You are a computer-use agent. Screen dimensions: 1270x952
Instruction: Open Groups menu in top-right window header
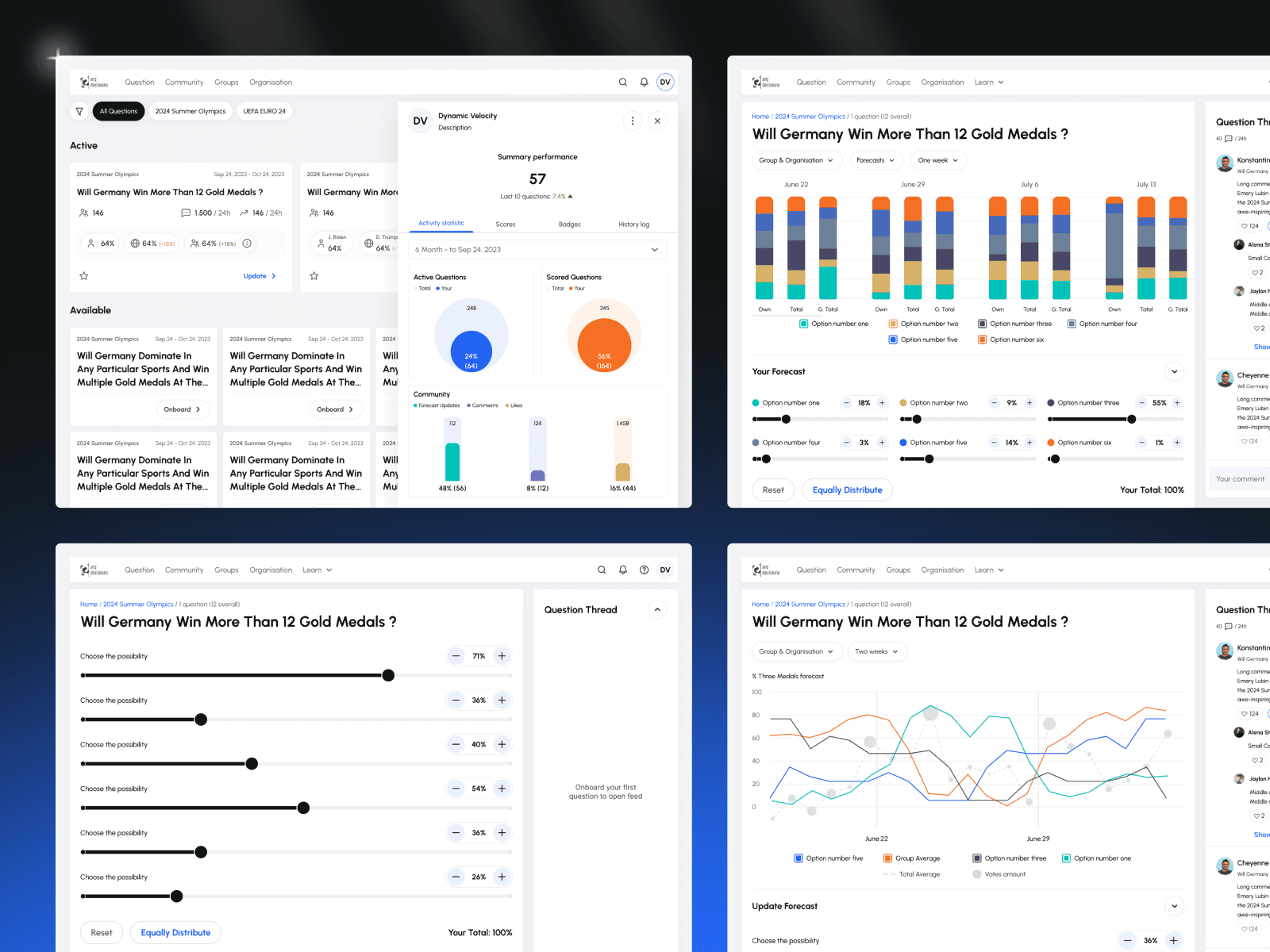click(899, 83)
